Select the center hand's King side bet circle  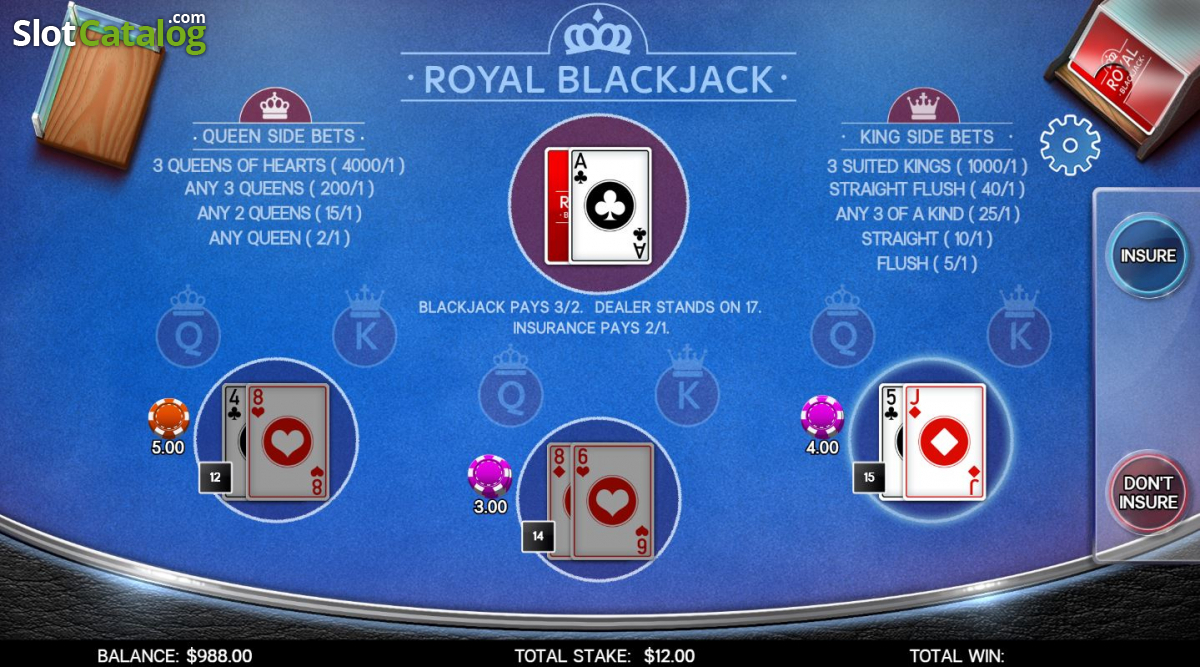[x=687, y=387]
